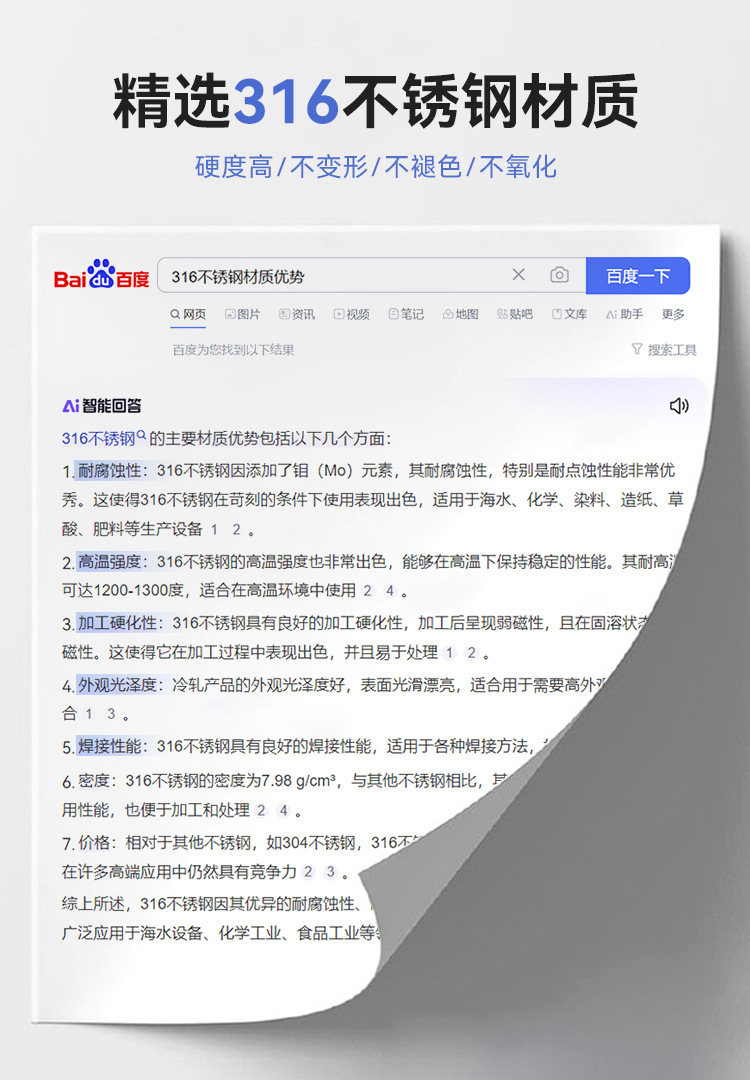Open citation 1 after 肥料等生产设备

214,530
